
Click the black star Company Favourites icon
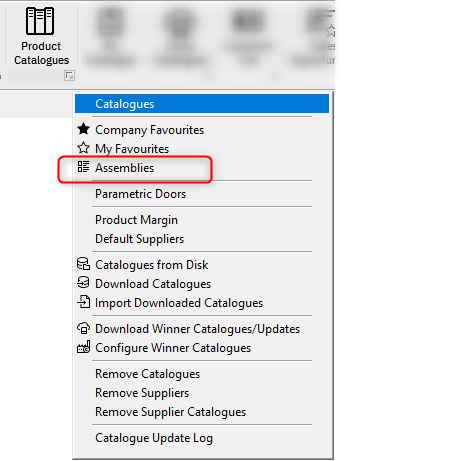click(83, 129)
